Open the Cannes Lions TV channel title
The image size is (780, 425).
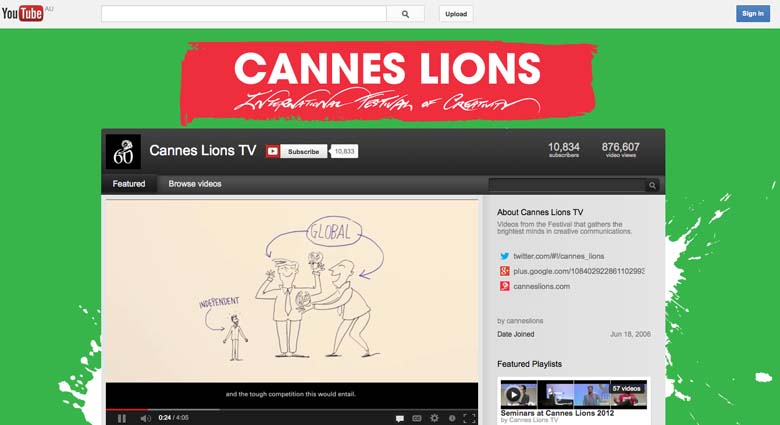tap(202, 150)
